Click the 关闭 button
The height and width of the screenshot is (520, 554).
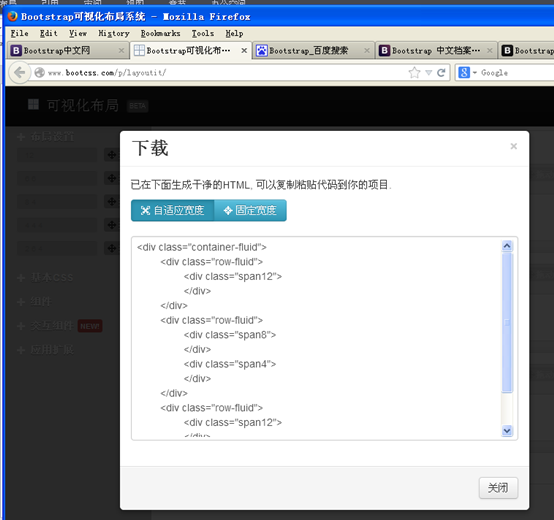click(x=498, y=488)
